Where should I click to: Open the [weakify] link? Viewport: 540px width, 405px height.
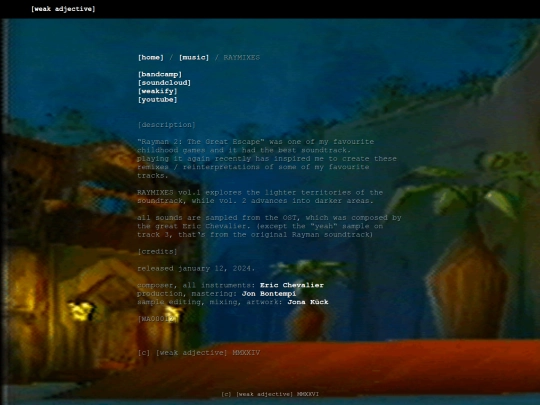click(x=157, y=91)
